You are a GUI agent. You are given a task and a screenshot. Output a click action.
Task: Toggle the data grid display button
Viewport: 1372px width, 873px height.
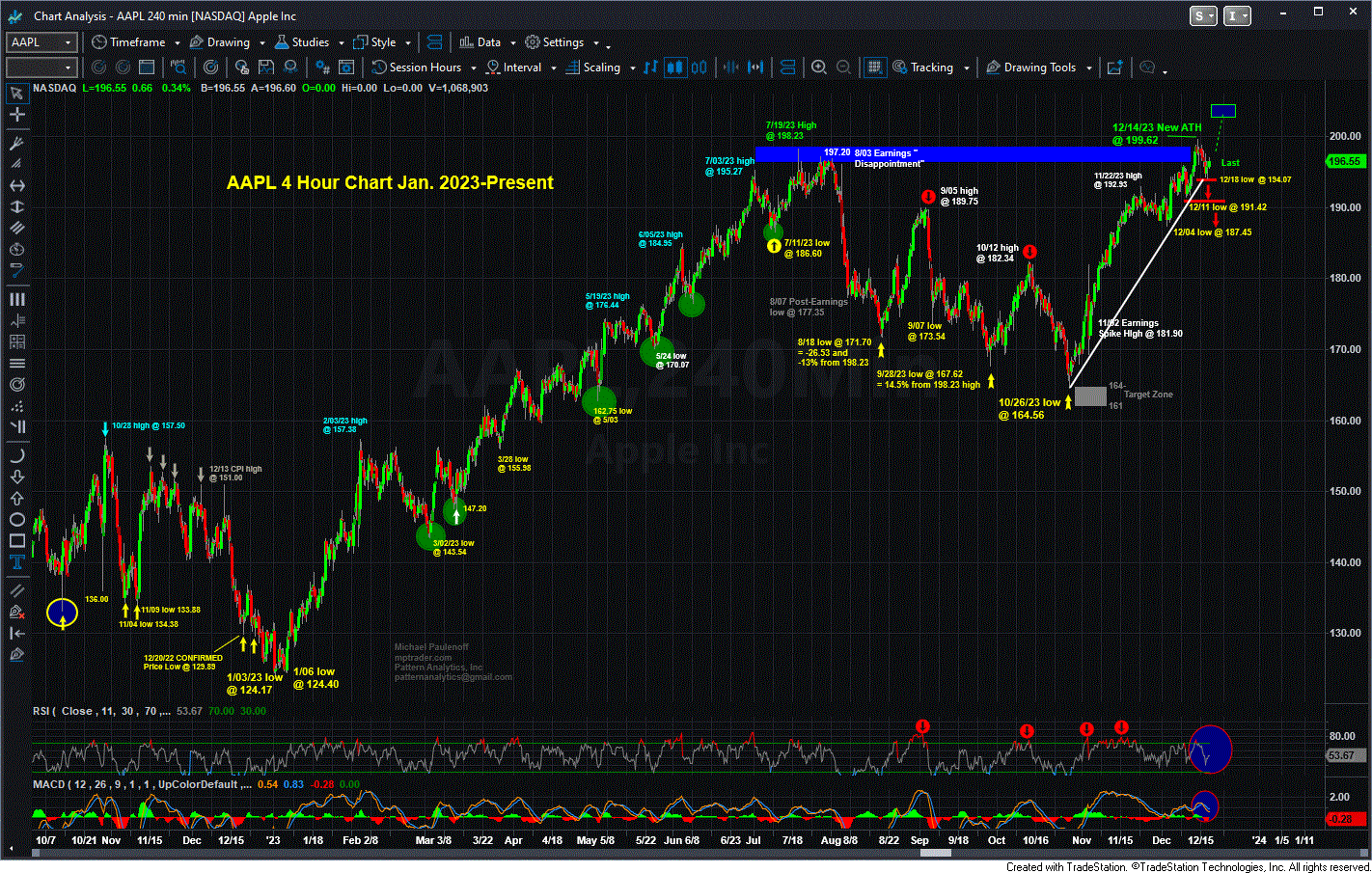pyautogui.click(x=874, y=68)
